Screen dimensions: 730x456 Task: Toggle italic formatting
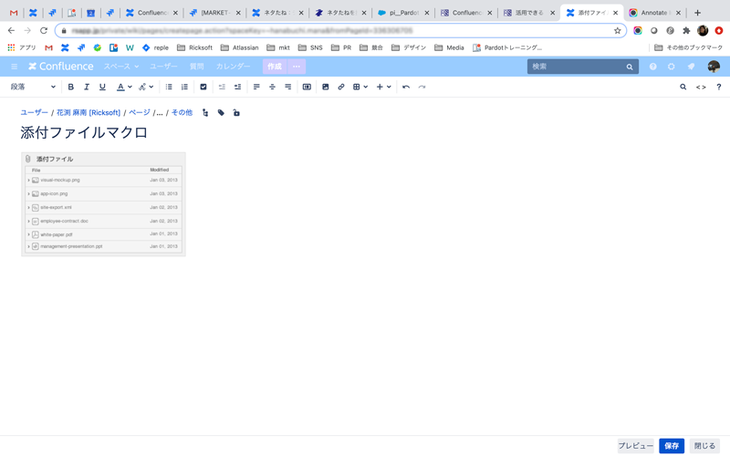pos(87,87)
